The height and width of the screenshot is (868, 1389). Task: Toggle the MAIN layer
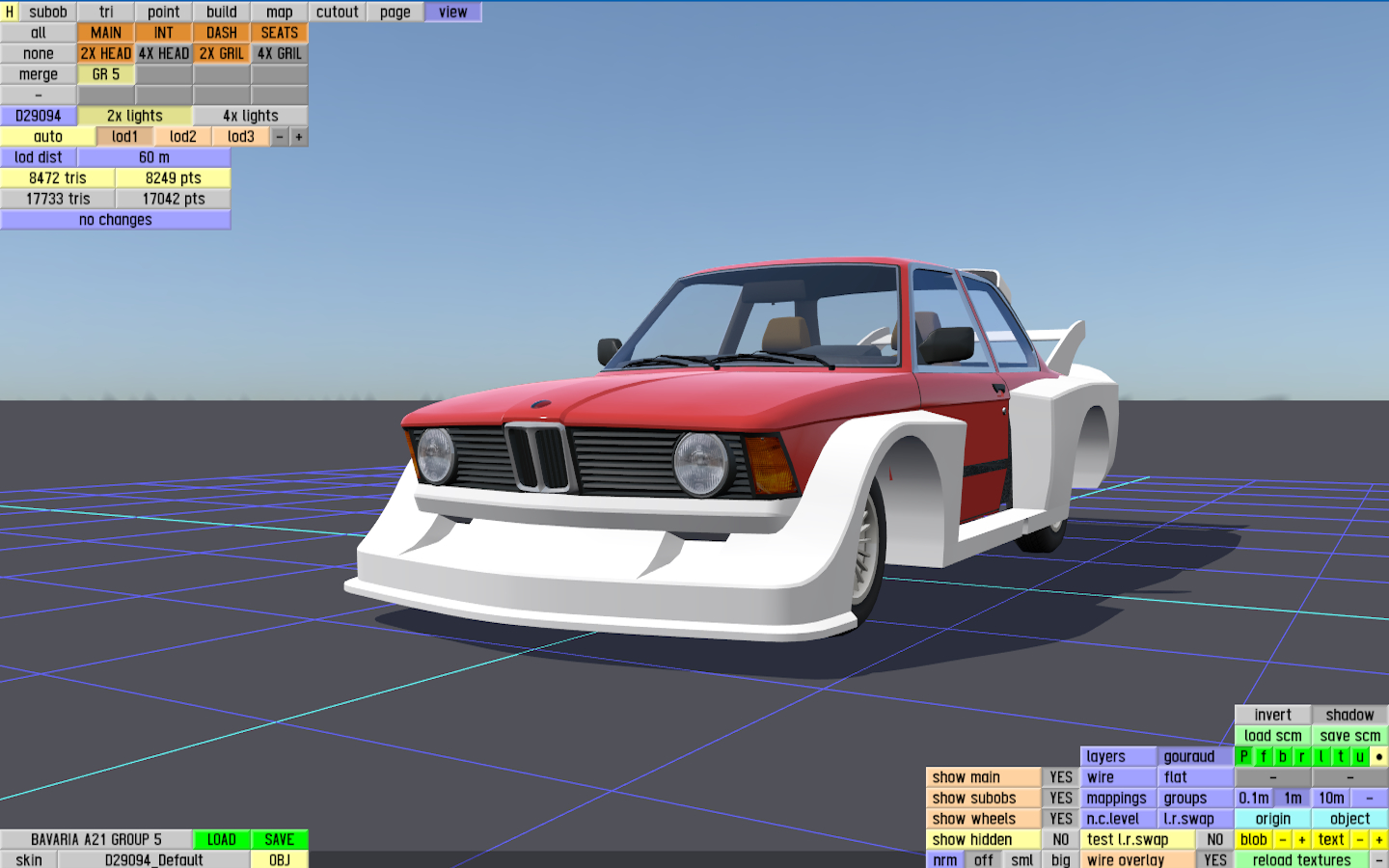coord(106,33)
